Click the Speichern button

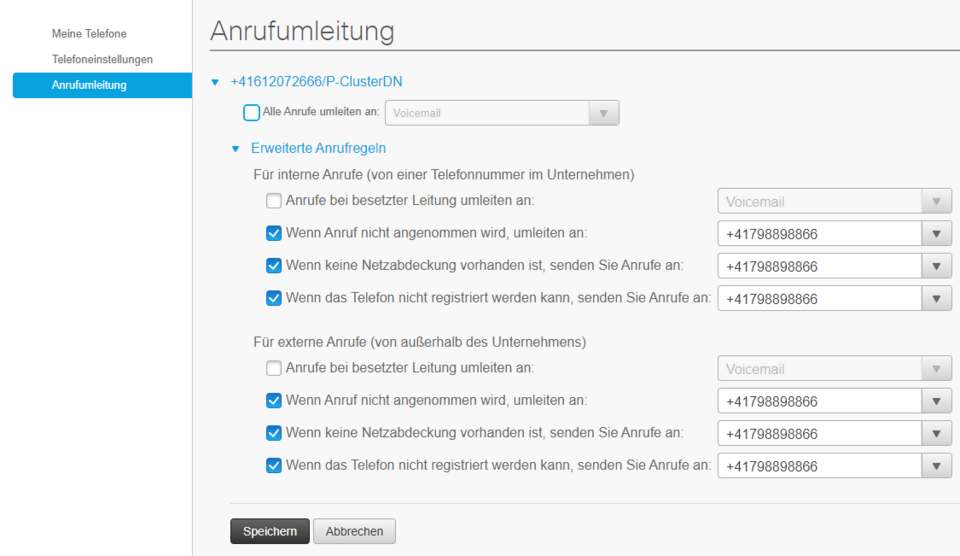coord(269,531)
